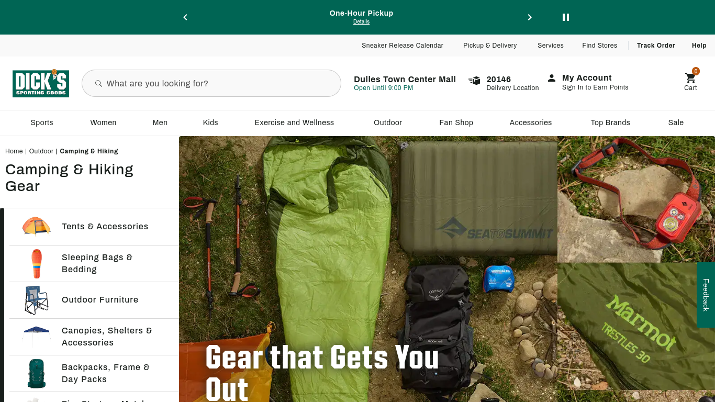Click the Marmot Trestles 30 photo tile
This screenshot has width=715, height=402.
[636, 326]
